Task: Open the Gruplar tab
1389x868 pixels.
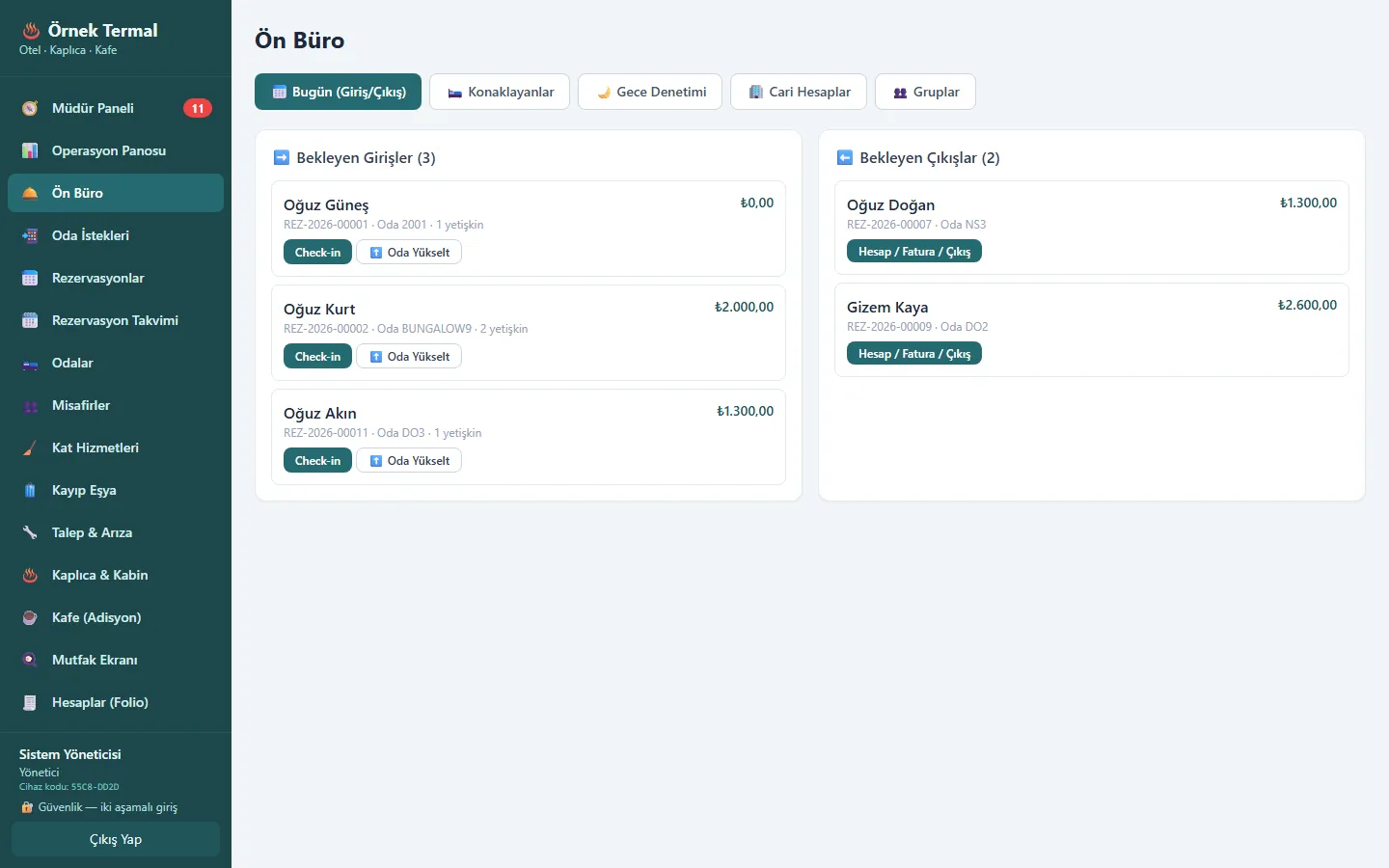Action: [925, 92]
